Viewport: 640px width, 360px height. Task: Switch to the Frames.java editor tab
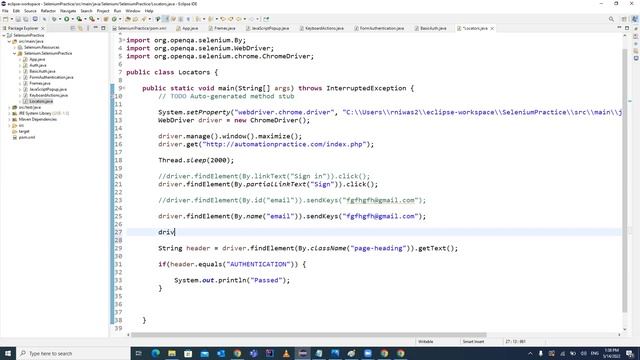222,29
